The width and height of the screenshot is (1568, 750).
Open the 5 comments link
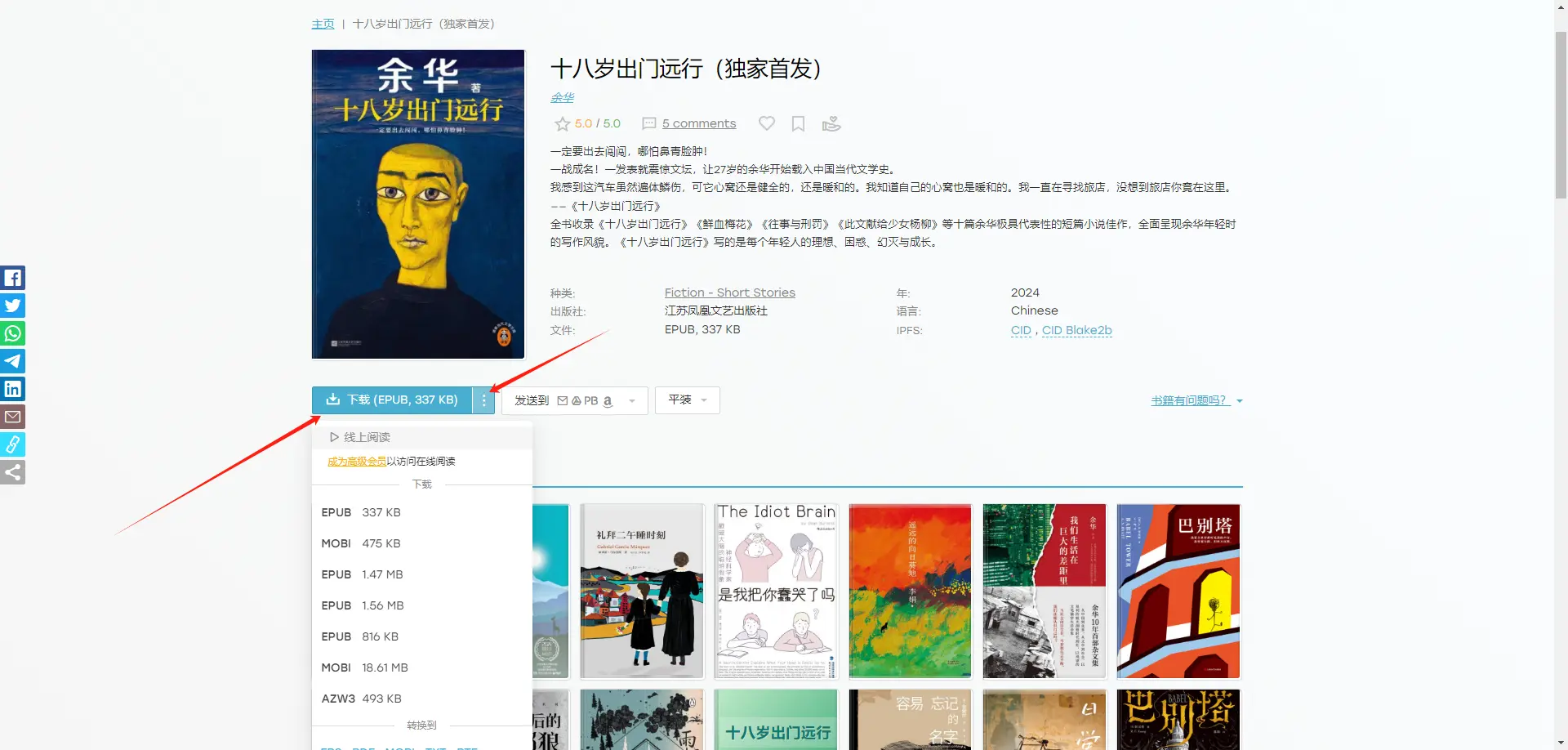[x=699, y=123]
